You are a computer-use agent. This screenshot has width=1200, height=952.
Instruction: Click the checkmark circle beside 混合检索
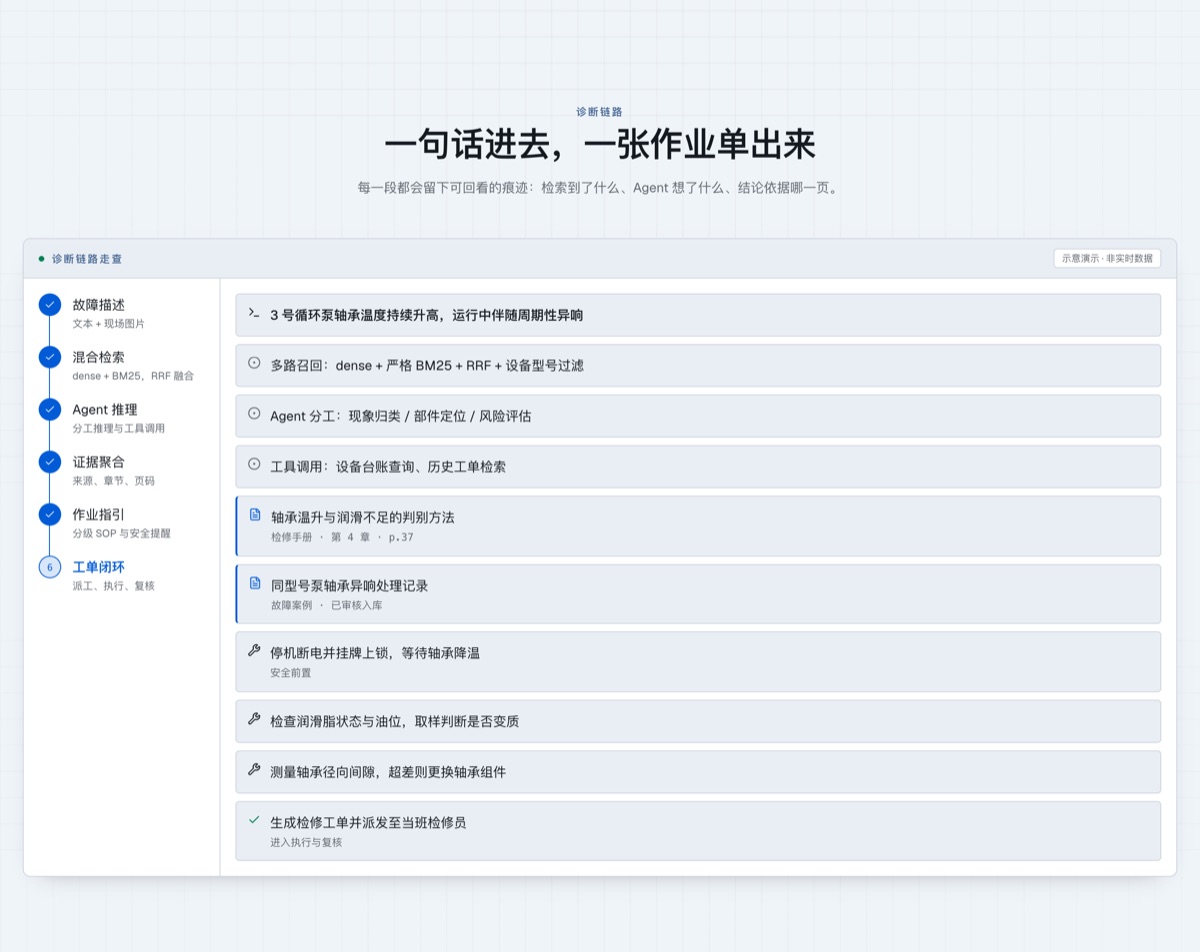[x=50, y=357]
